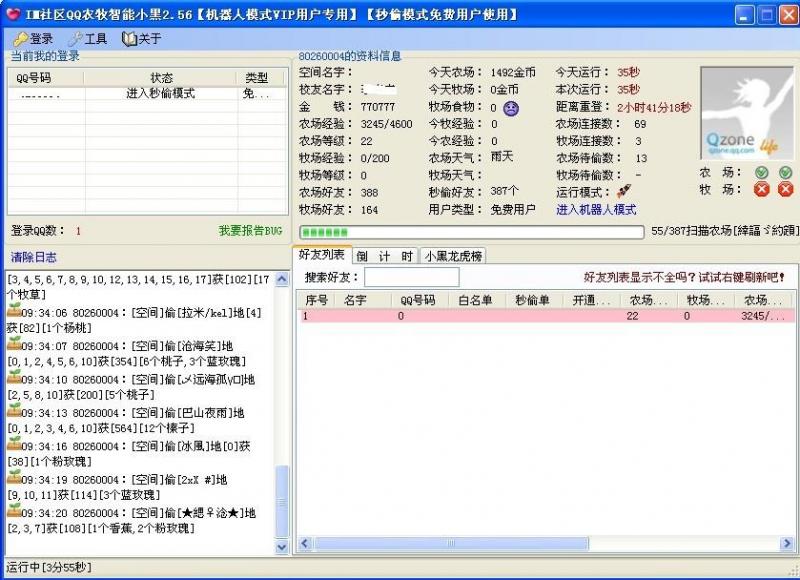
Task: Click the 农场天气 value 雨天
Action: [x=502, y=157]
